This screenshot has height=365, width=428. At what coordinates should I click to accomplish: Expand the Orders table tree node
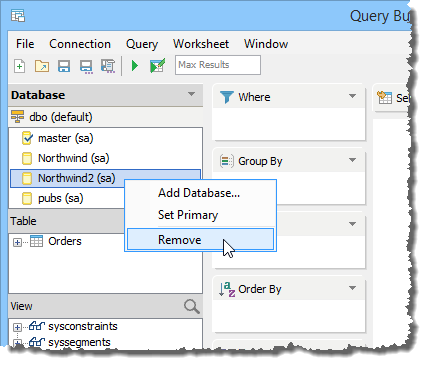[x=17, y=242]
